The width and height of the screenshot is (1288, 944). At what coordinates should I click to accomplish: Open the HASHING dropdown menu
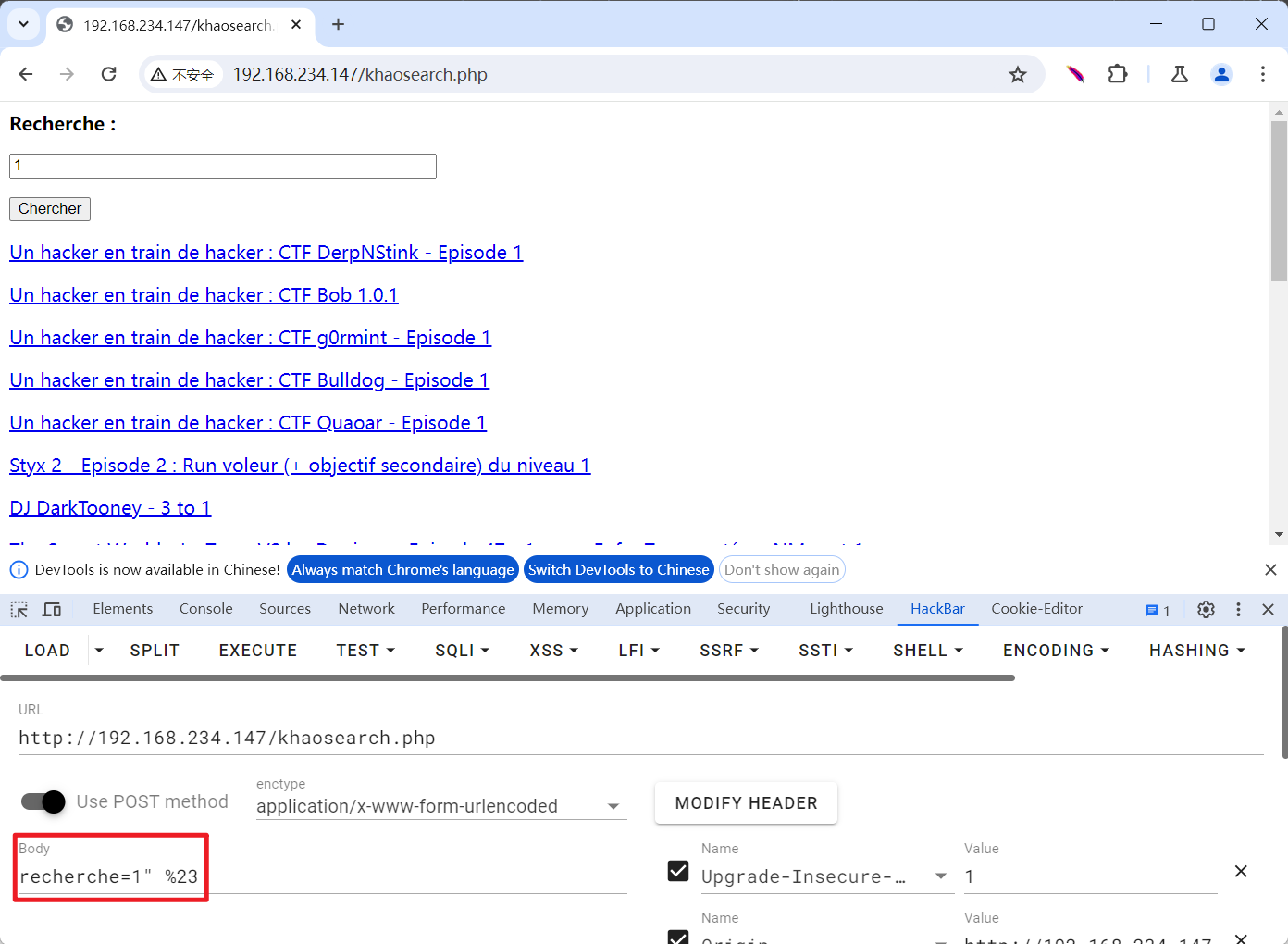pyautogui.click(x=1197, y=651)
